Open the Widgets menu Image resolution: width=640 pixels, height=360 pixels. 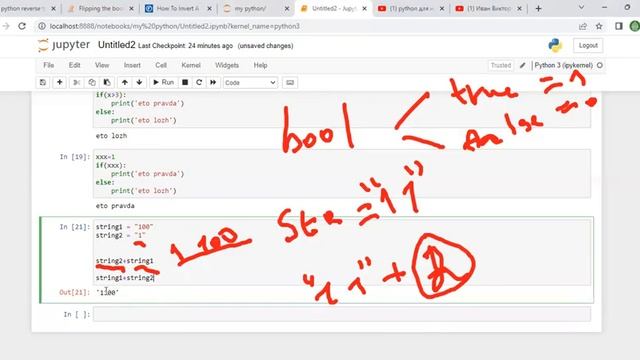227,65
